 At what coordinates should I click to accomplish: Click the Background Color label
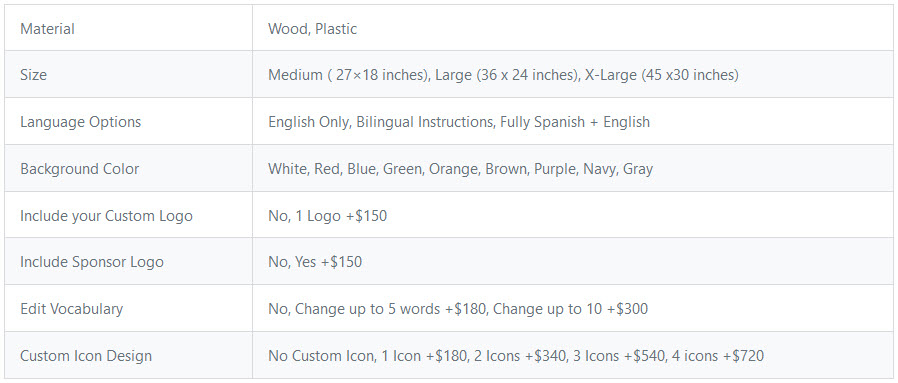[x=80, y=169]
